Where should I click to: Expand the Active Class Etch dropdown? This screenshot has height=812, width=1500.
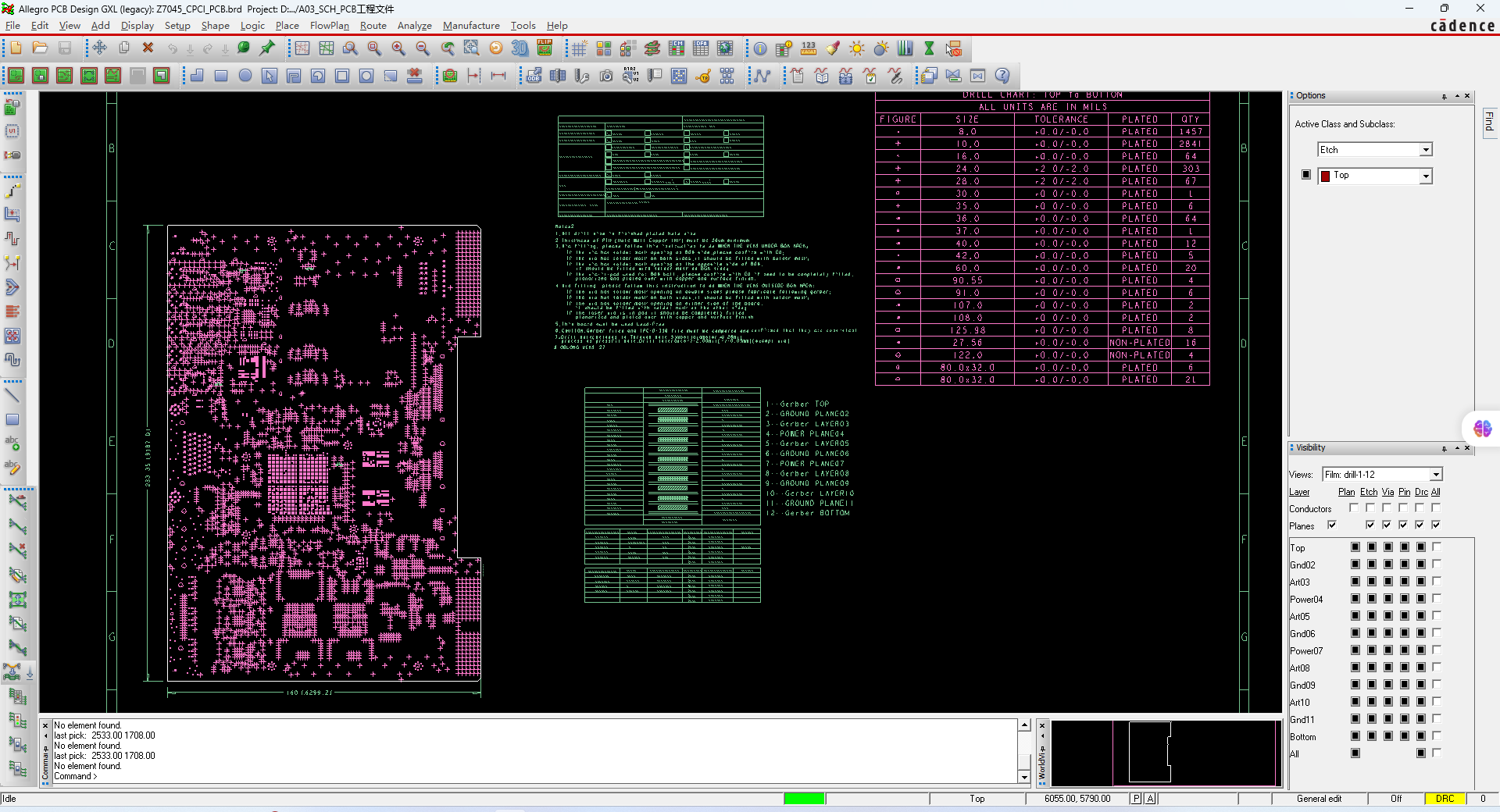(x=1426, y=150)
